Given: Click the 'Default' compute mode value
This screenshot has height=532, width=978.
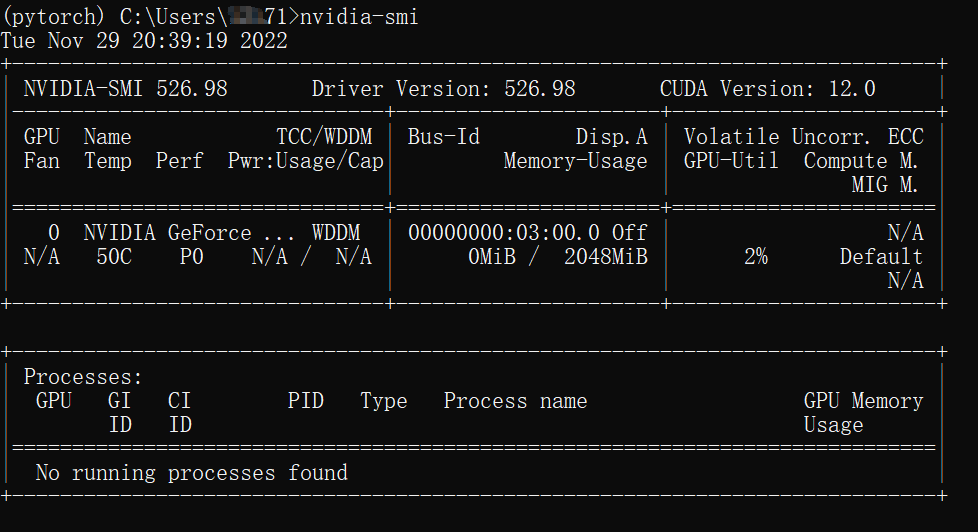Looking at the screenshot, I should click(x=881, y=257).
